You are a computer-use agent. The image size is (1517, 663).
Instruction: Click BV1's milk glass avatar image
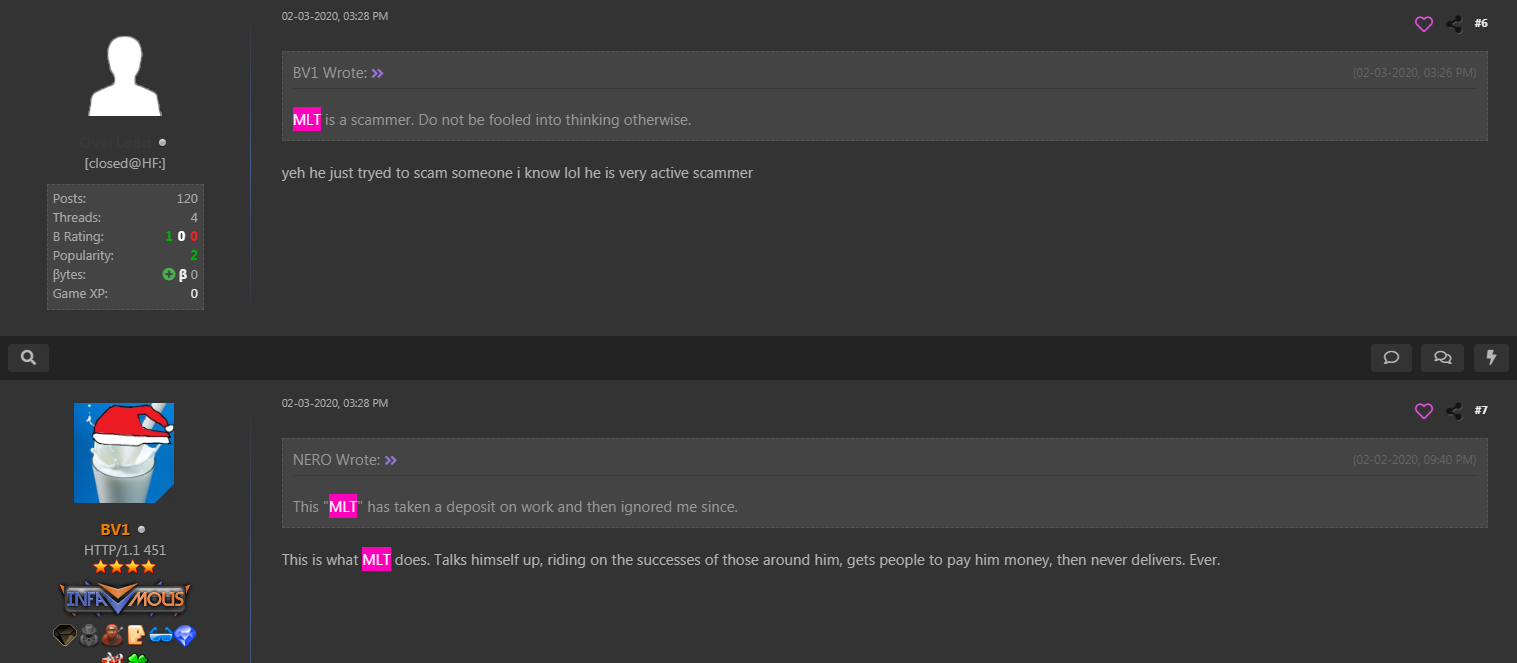coord(124,453)
